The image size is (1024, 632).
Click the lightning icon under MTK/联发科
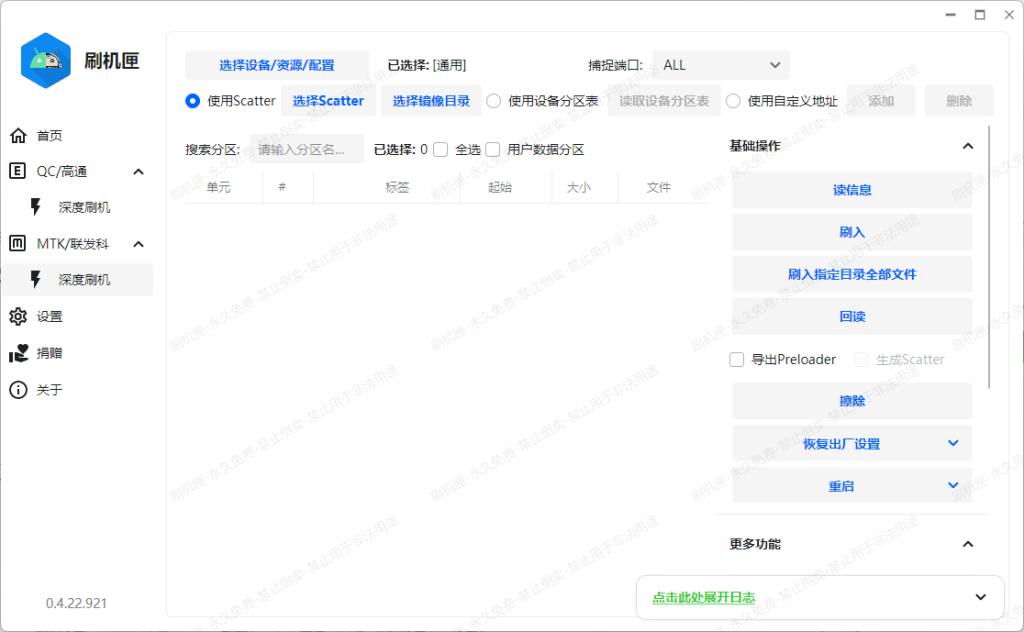click(x=35, y=279)
